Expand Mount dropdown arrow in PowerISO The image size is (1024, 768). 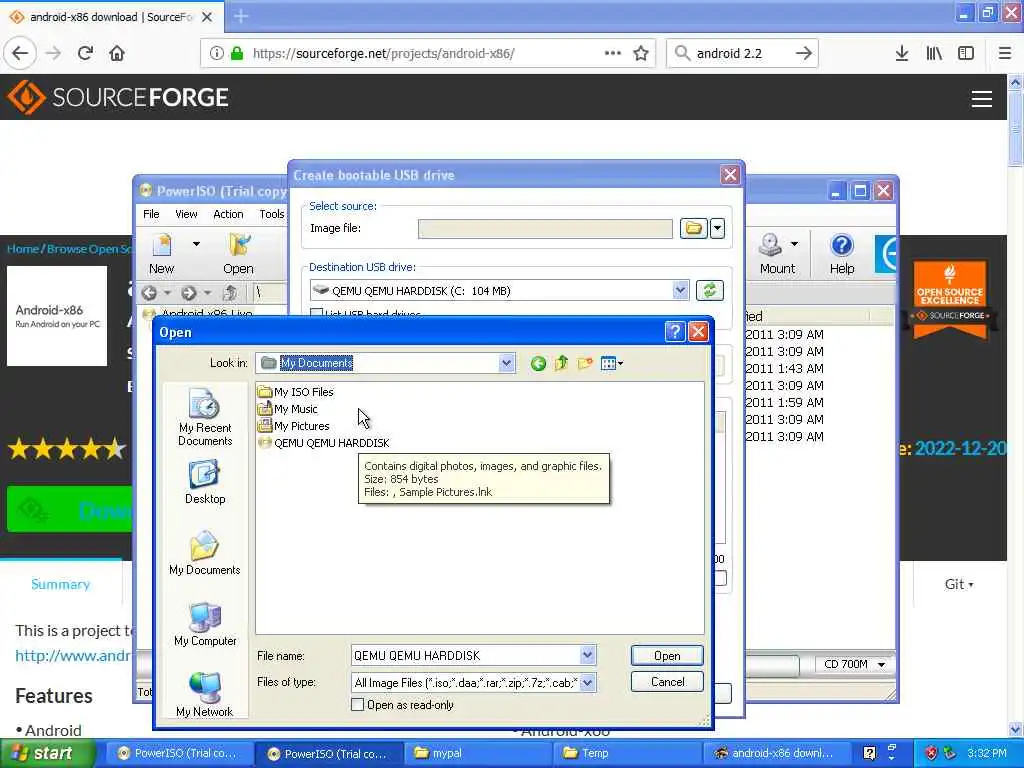794,244
